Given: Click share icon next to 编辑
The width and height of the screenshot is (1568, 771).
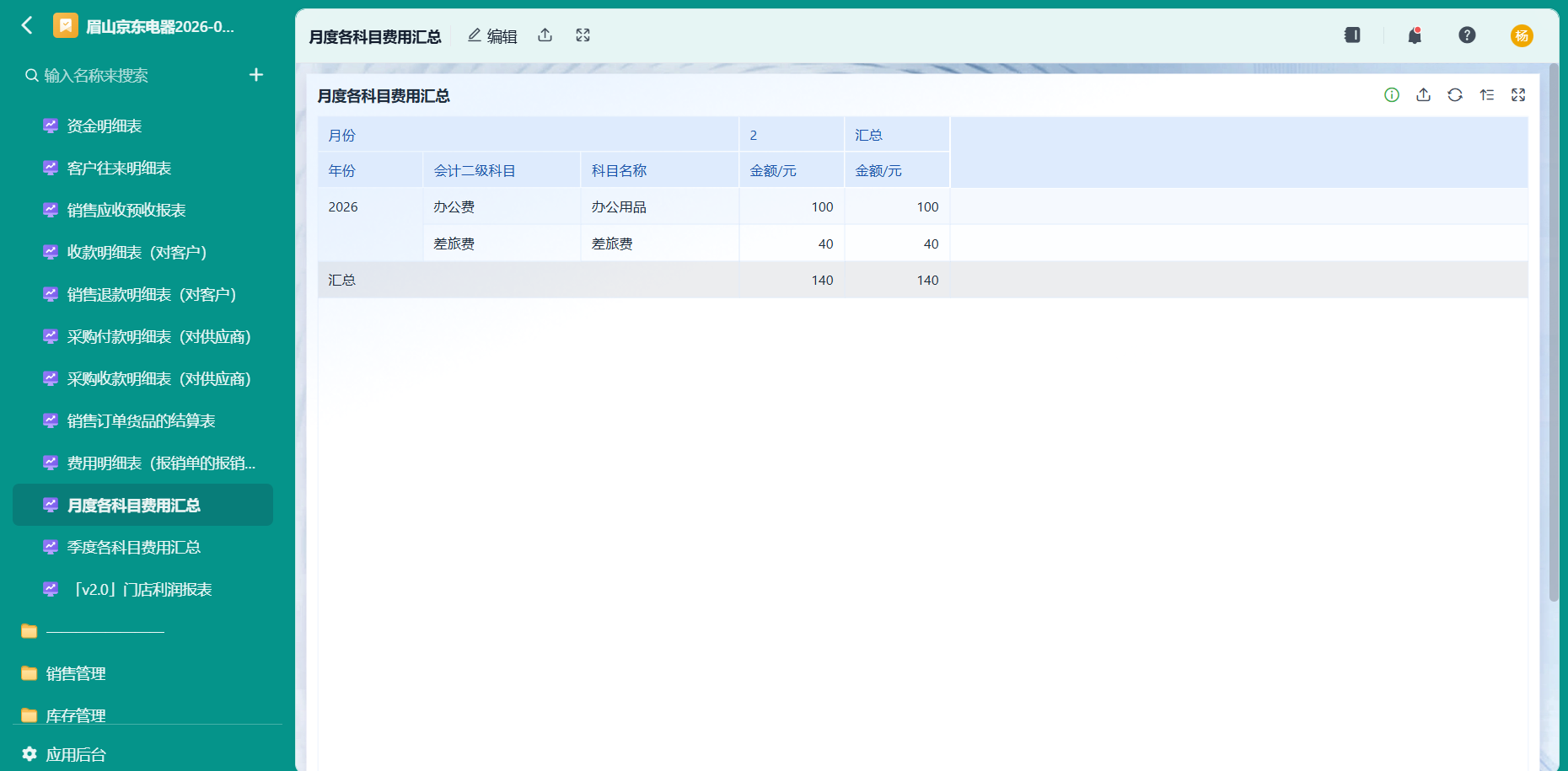Looking at the screenshot, I should click(x=545, y=35).
